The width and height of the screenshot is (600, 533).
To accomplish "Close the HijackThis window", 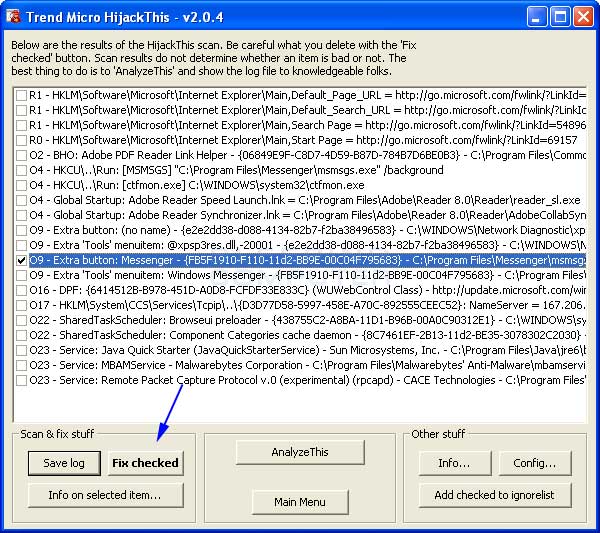I will pos(583,17).
